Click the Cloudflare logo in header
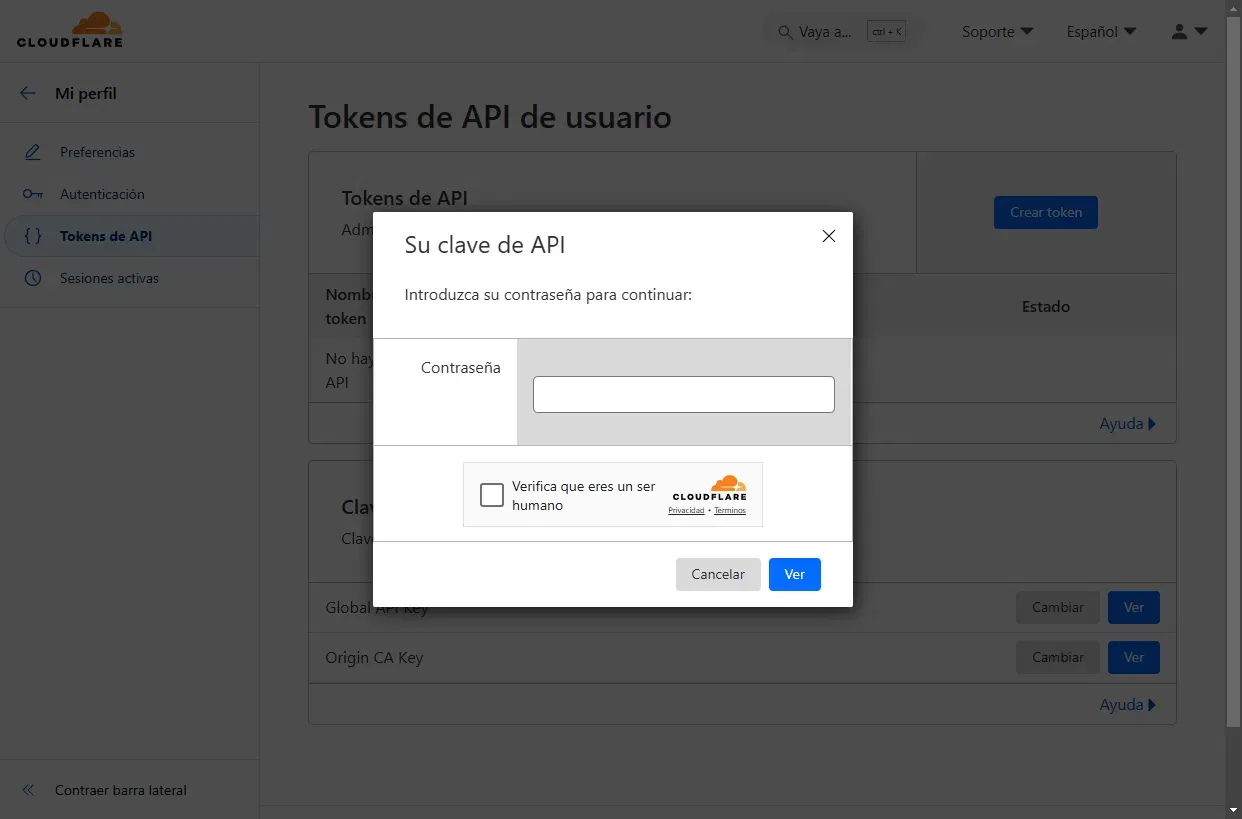1242x819 pixels. point(70,30)
